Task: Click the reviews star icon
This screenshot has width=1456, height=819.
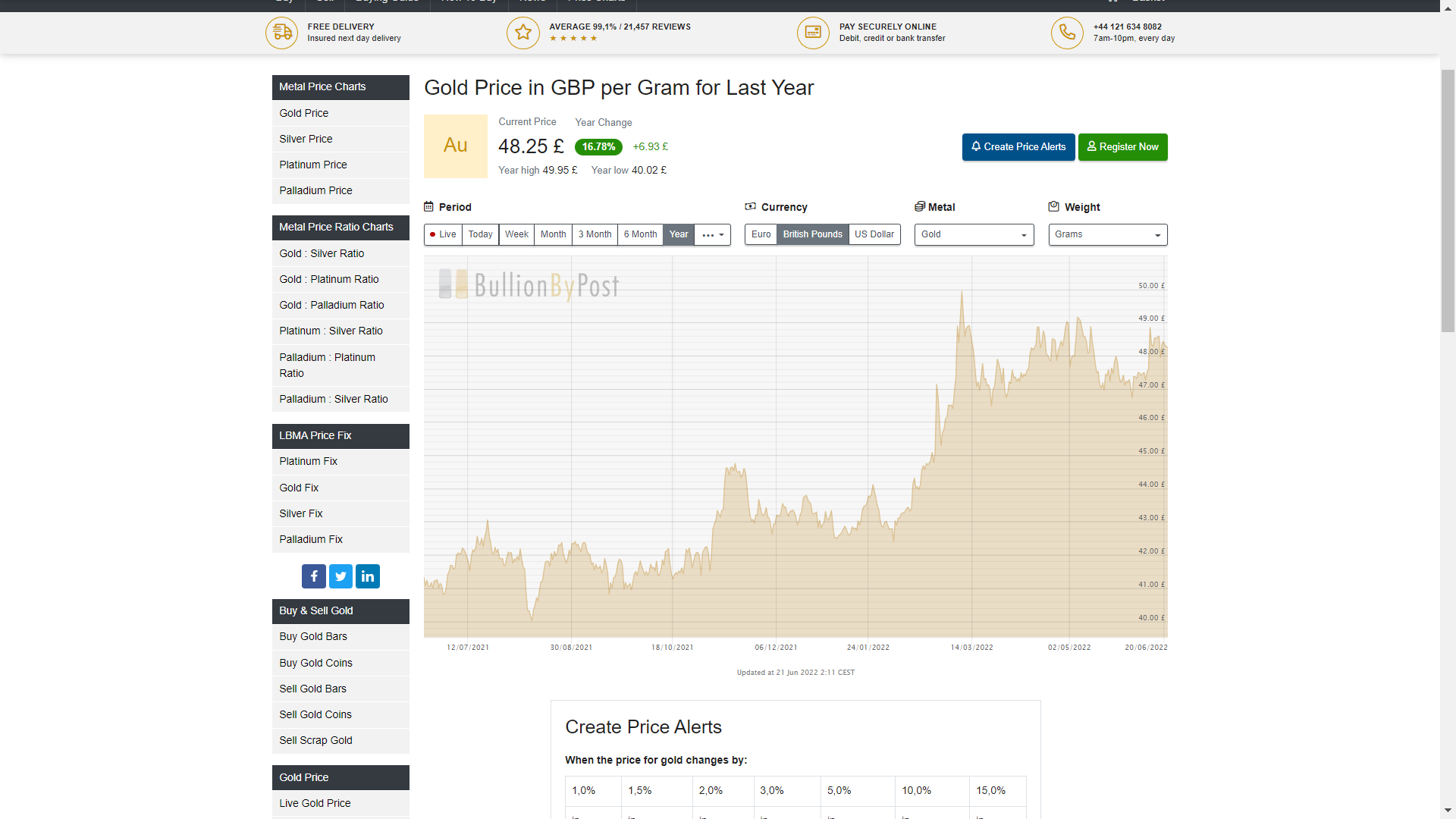Action: point(522,33)
